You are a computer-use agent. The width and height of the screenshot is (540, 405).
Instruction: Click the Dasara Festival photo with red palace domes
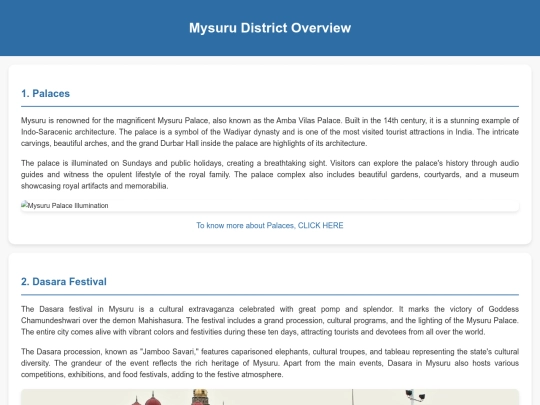coord(270,397)
